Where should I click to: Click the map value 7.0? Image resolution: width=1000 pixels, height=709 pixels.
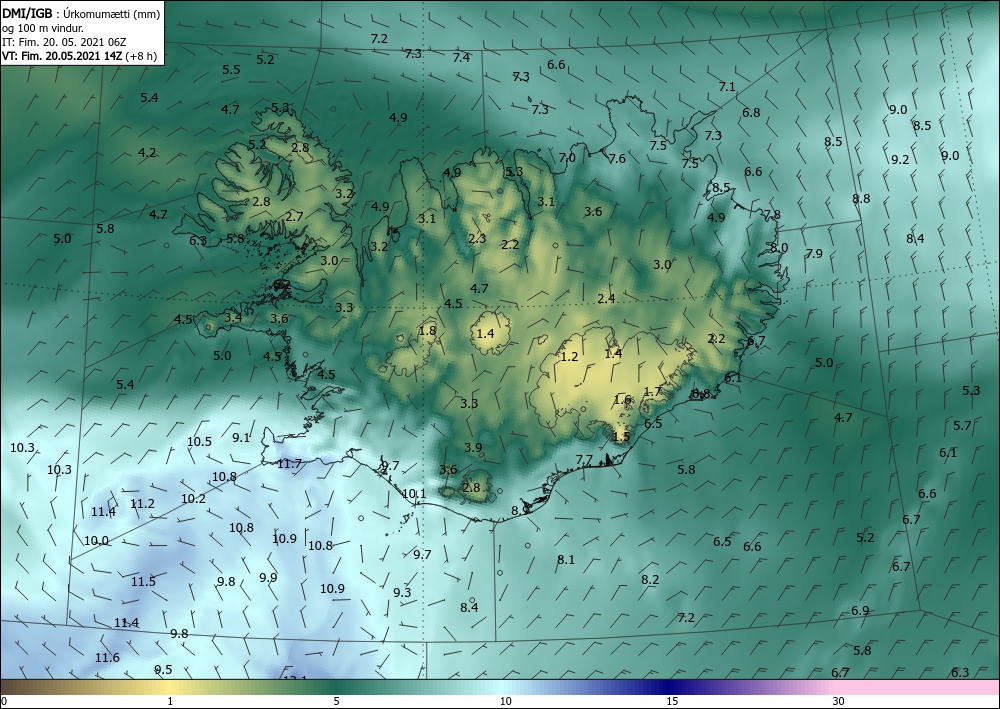point(567,157)
